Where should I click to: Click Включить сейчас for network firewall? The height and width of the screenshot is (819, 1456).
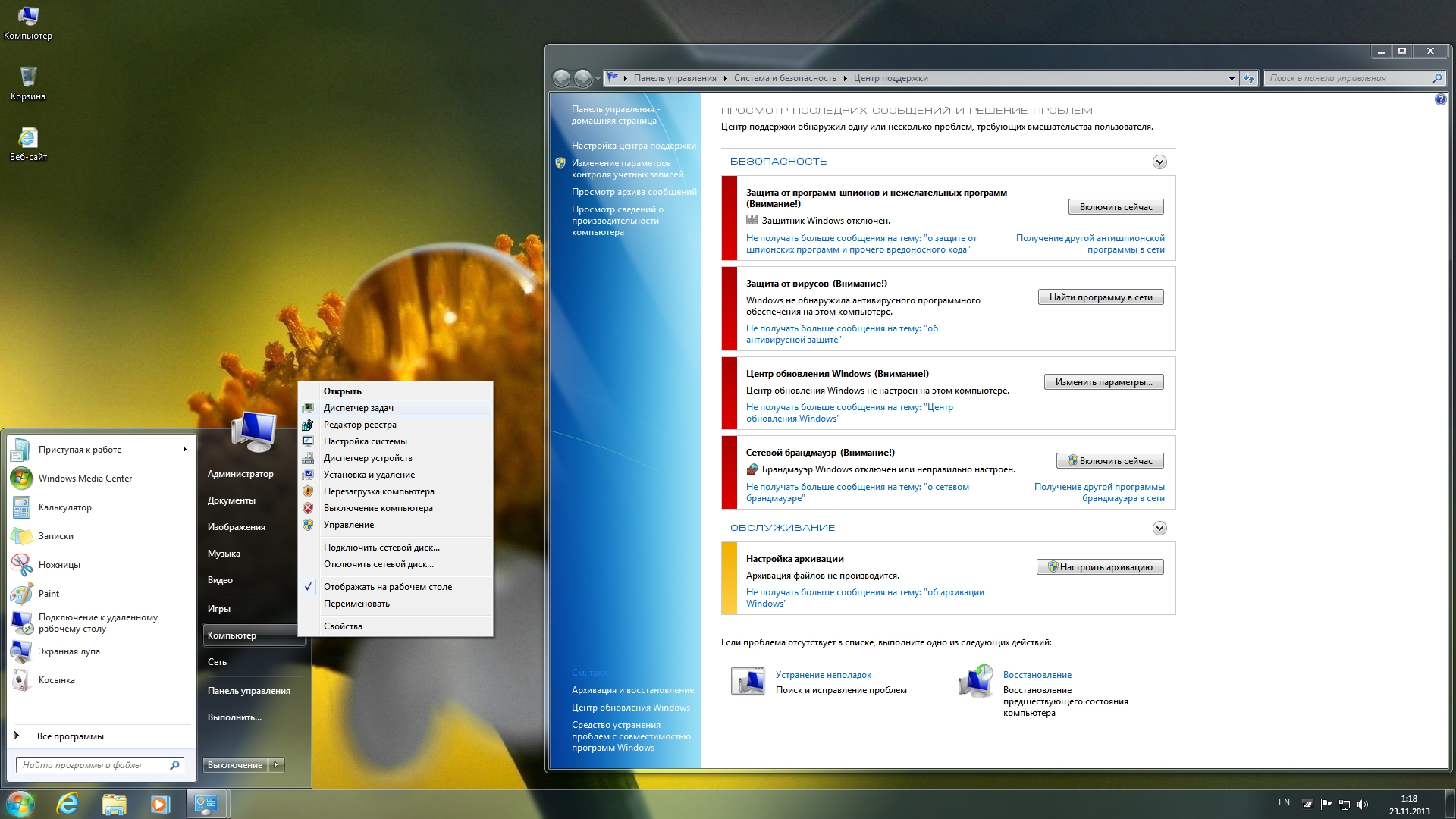[1109, 461]
